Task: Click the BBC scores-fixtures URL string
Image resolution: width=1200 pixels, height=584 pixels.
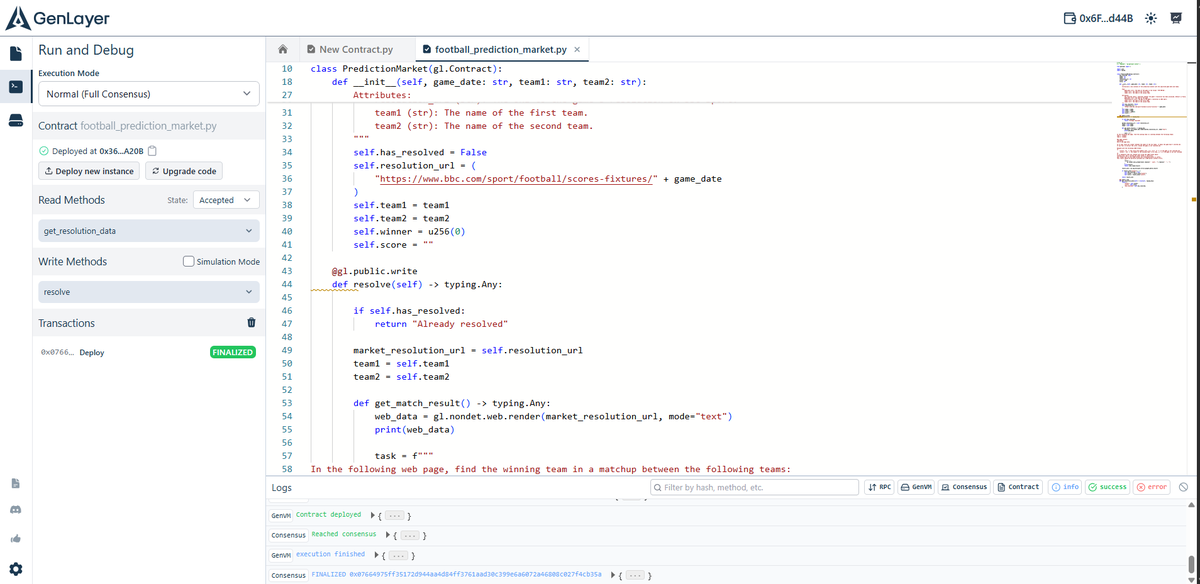Action: coord(516,178)
